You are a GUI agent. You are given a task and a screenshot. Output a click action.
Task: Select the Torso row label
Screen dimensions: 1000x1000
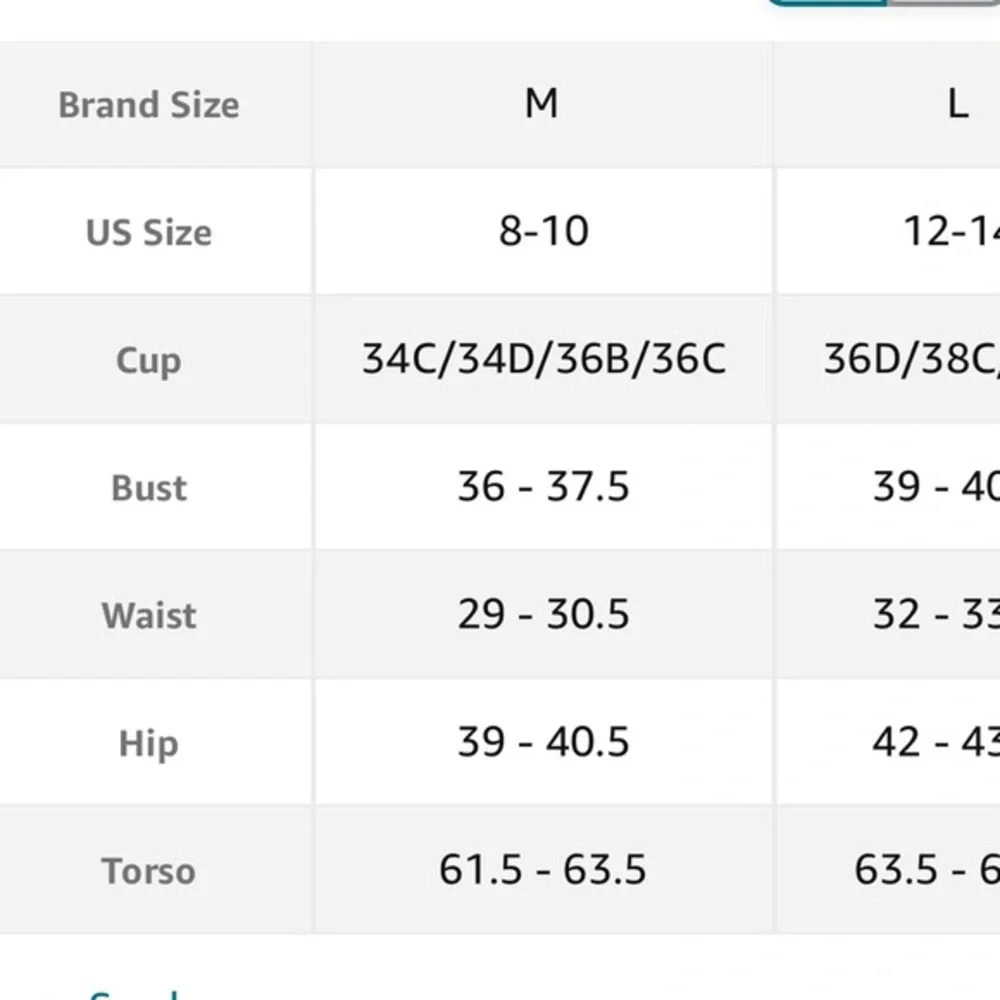[x=149, y=871]
